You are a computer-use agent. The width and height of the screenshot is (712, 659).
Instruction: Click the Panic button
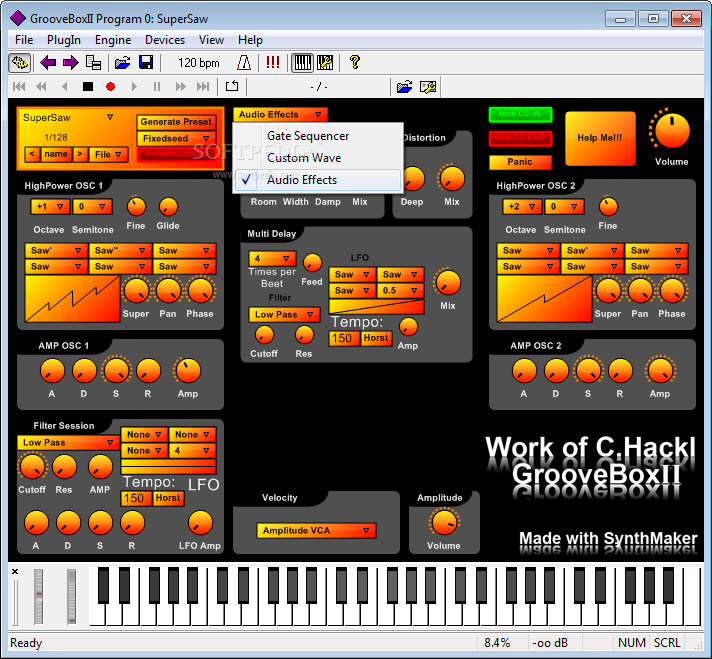point(520,162)
